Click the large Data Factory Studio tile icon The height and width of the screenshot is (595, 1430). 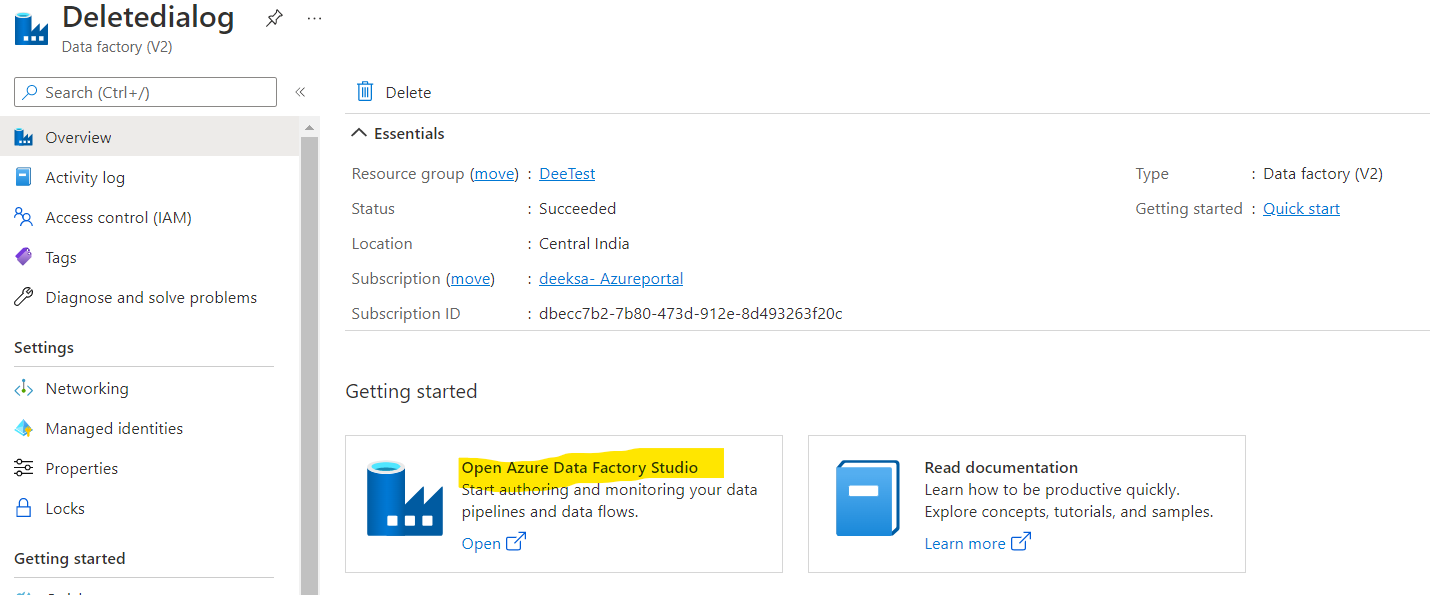[x=404, y=498]
